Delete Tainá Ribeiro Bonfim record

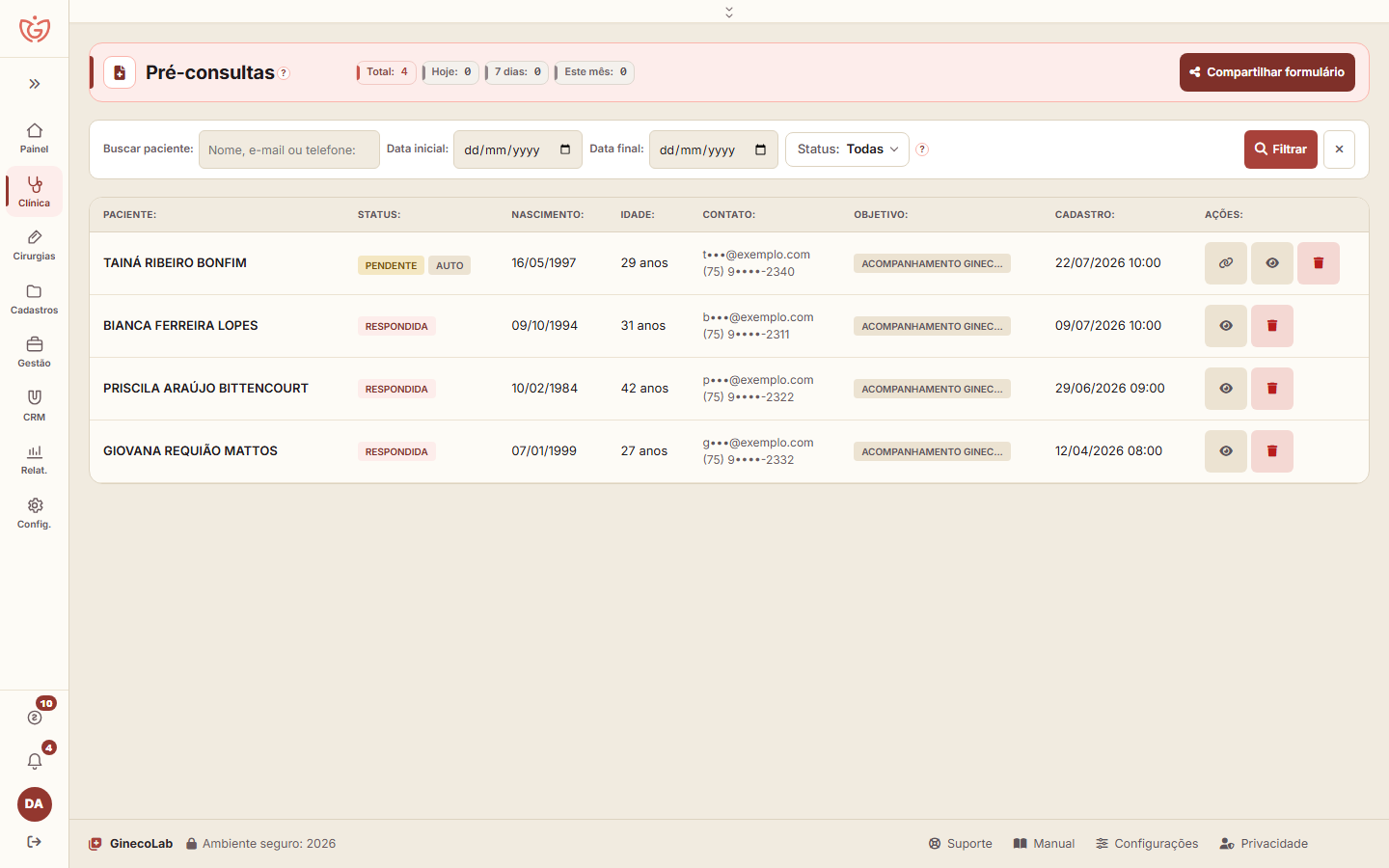tap(1319, 263)
